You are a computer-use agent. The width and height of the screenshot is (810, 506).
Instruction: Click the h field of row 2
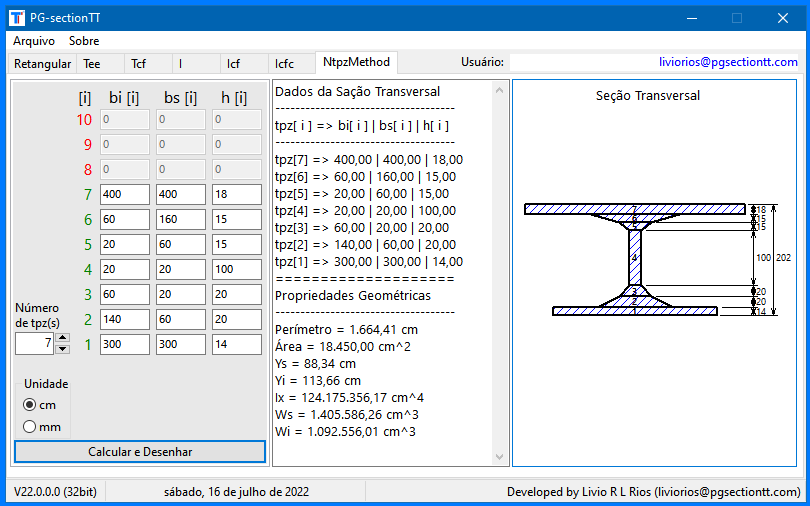click(x=237, y=320)
